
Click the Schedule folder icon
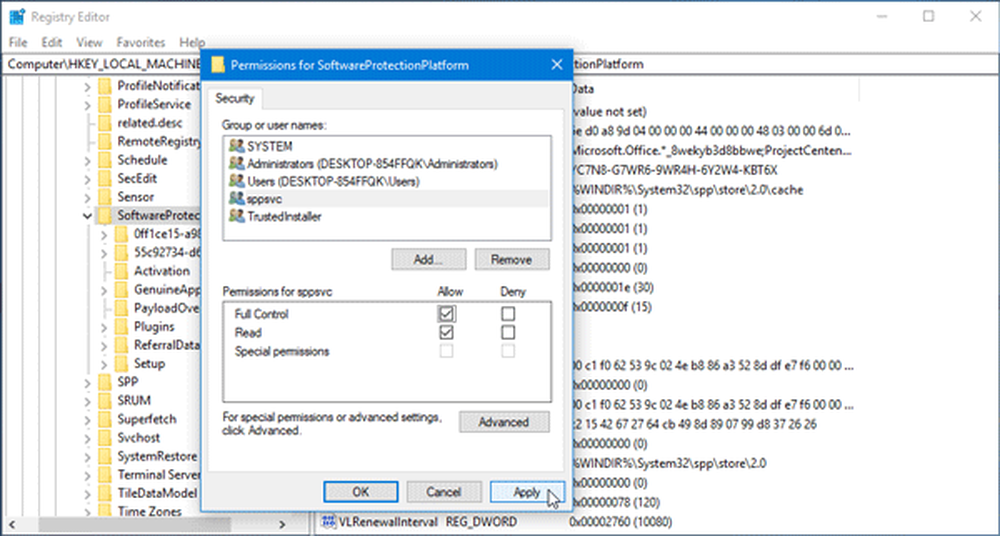point(105,160)
